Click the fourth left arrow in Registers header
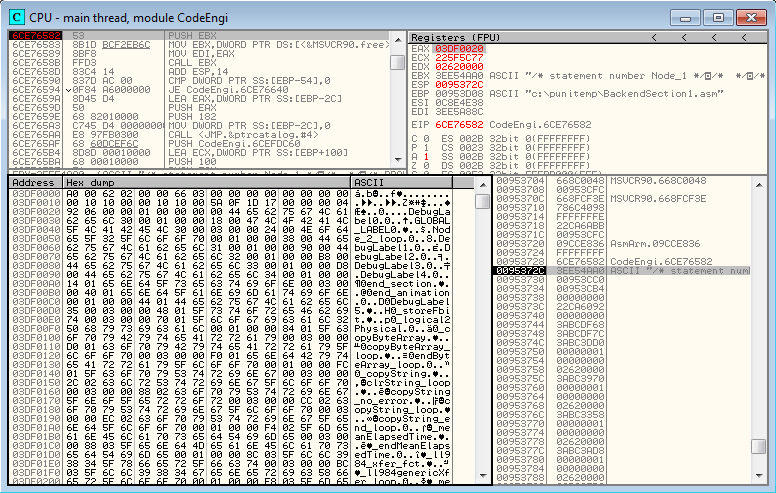776x493 pixels. click(x=744, y=37)
